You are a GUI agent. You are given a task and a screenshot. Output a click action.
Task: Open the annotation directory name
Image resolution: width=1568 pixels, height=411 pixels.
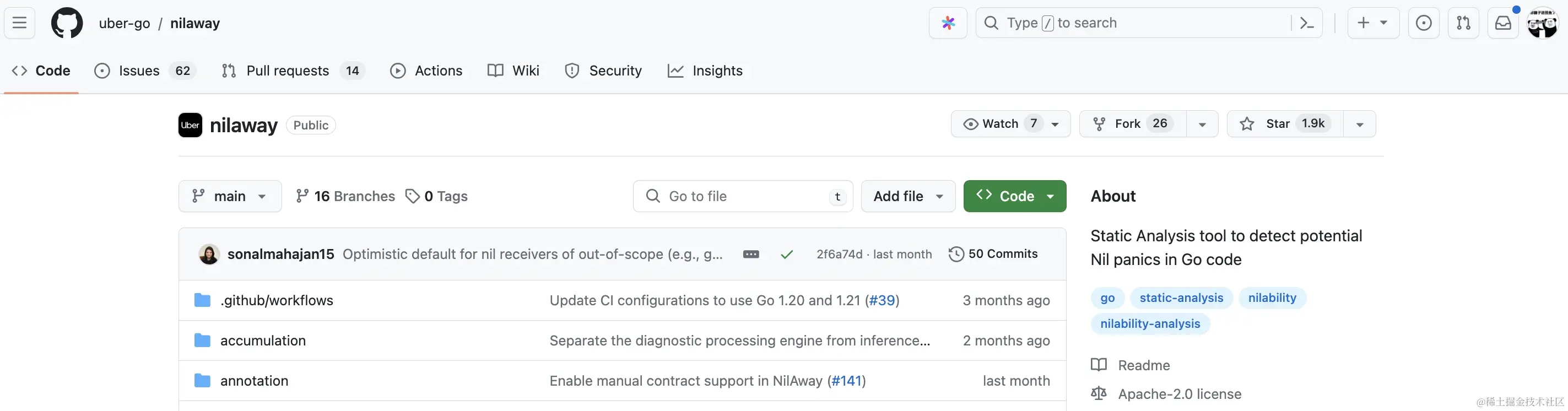[x=255, y=381]
